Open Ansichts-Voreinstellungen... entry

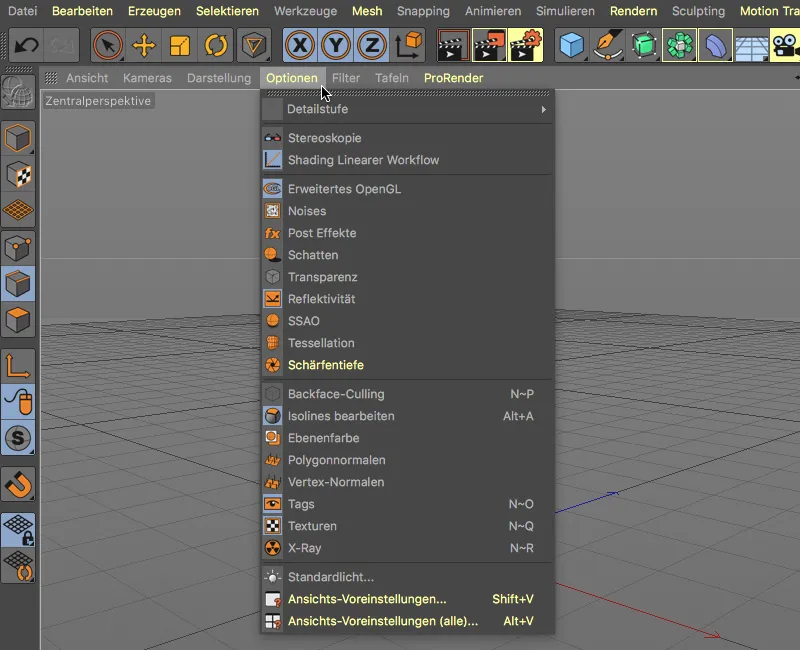pos(407,599)
